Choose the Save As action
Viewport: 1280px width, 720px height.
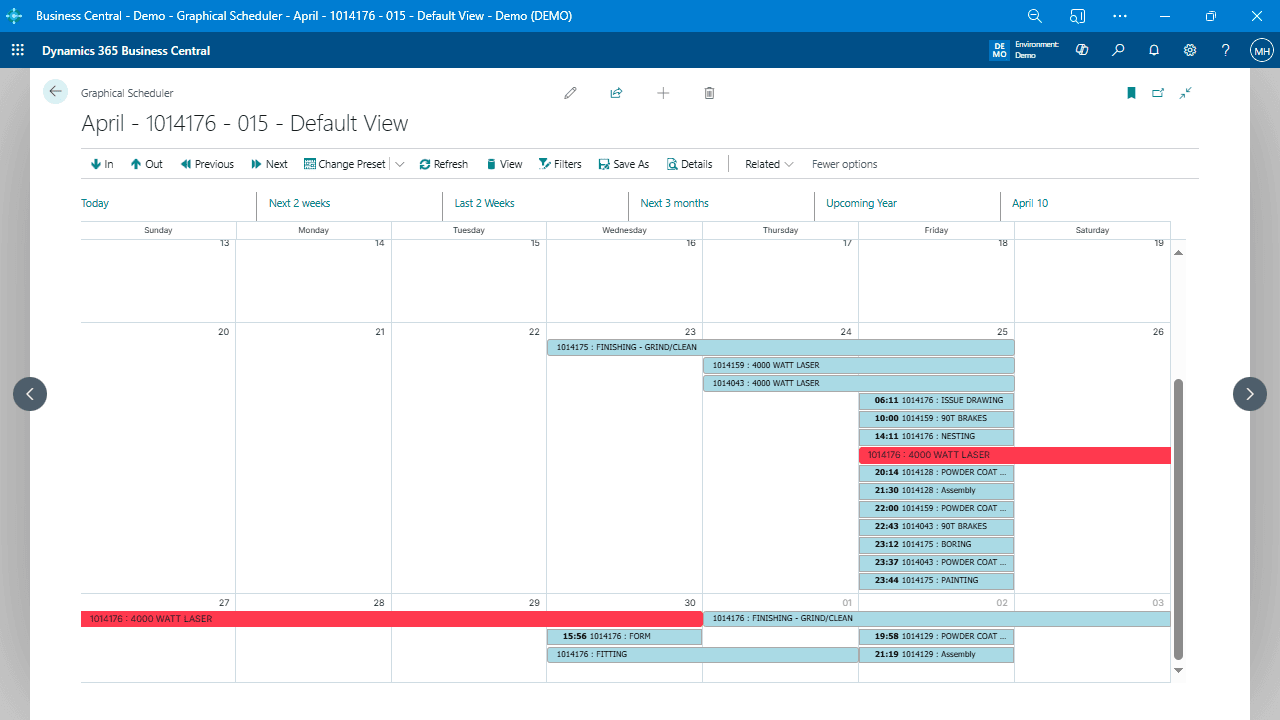(x=624, y=164)
